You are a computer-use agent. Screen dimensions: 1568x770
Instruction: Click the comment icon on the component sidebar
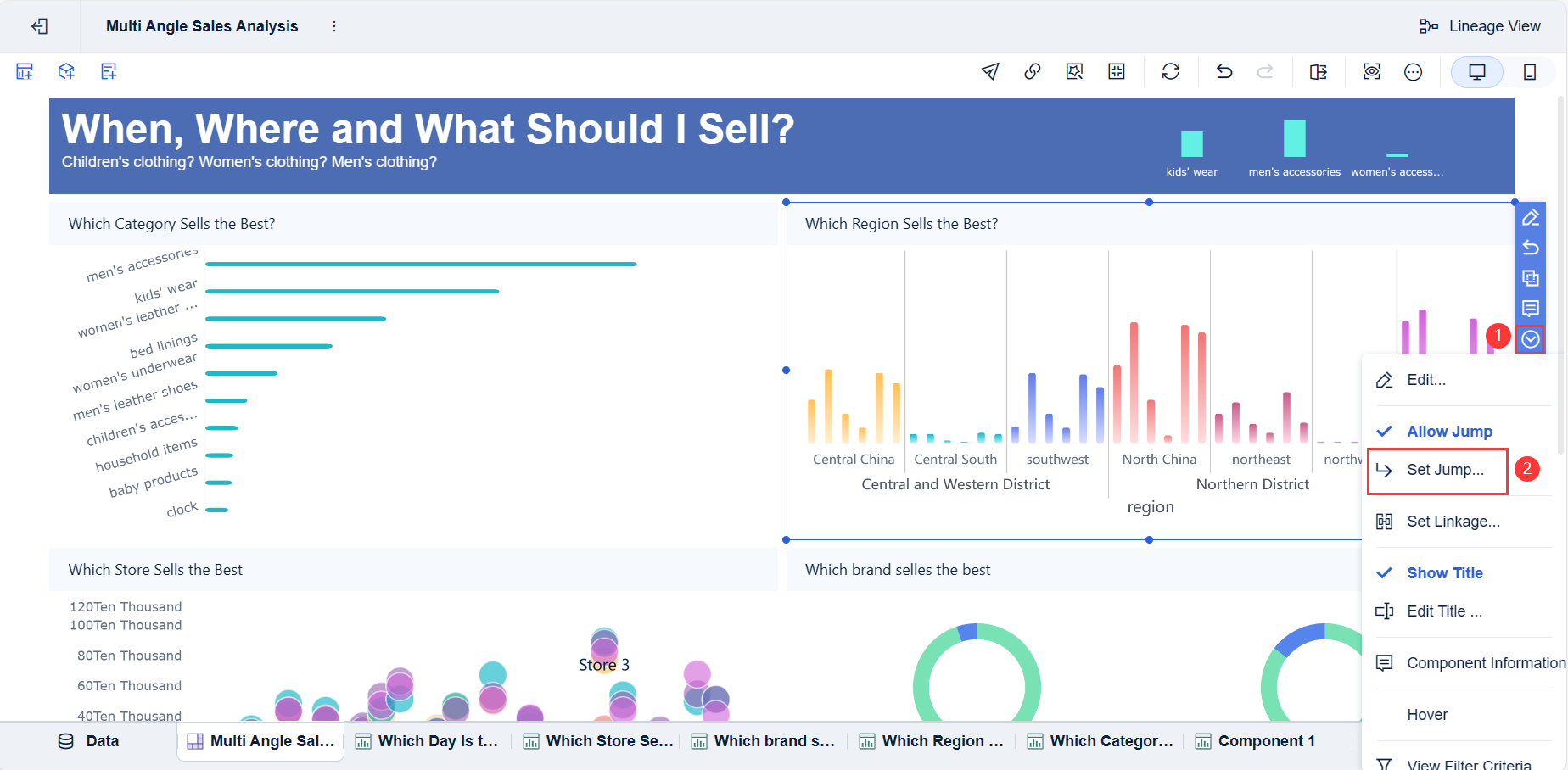pos(1531,309)
